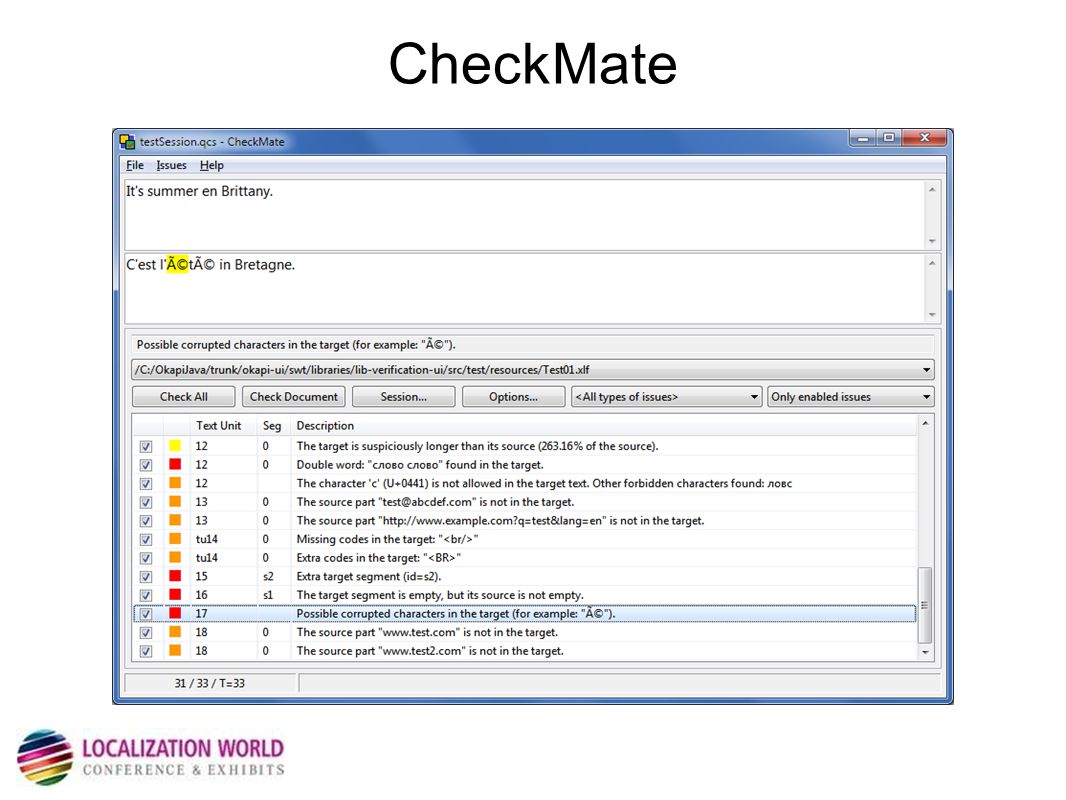Click scroll-down arrow of the source text pane

point(932,241)
